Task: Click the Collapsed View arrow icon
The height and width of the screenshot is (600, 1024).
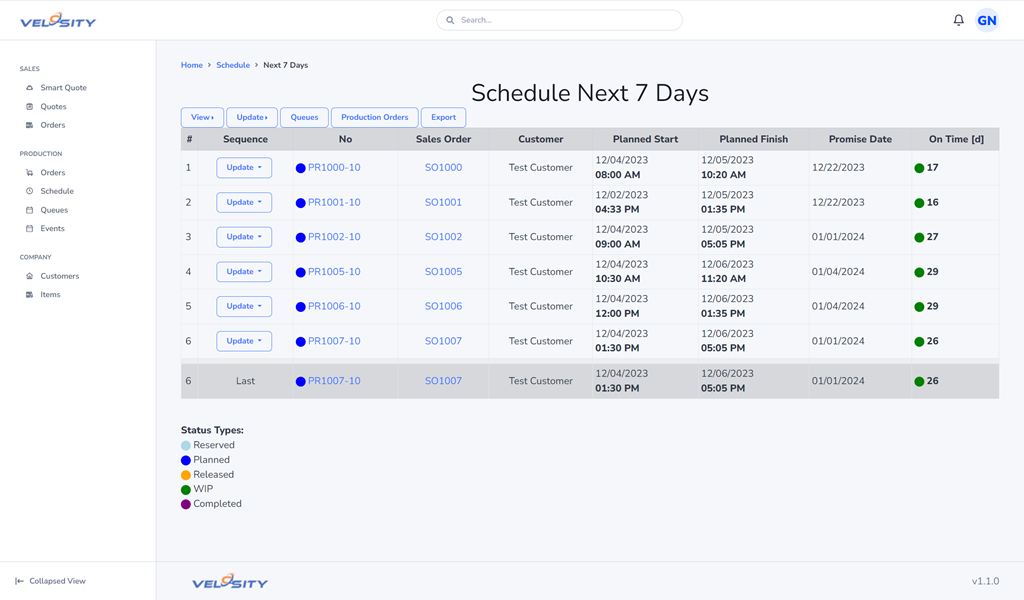Action: tap(19, 581)
